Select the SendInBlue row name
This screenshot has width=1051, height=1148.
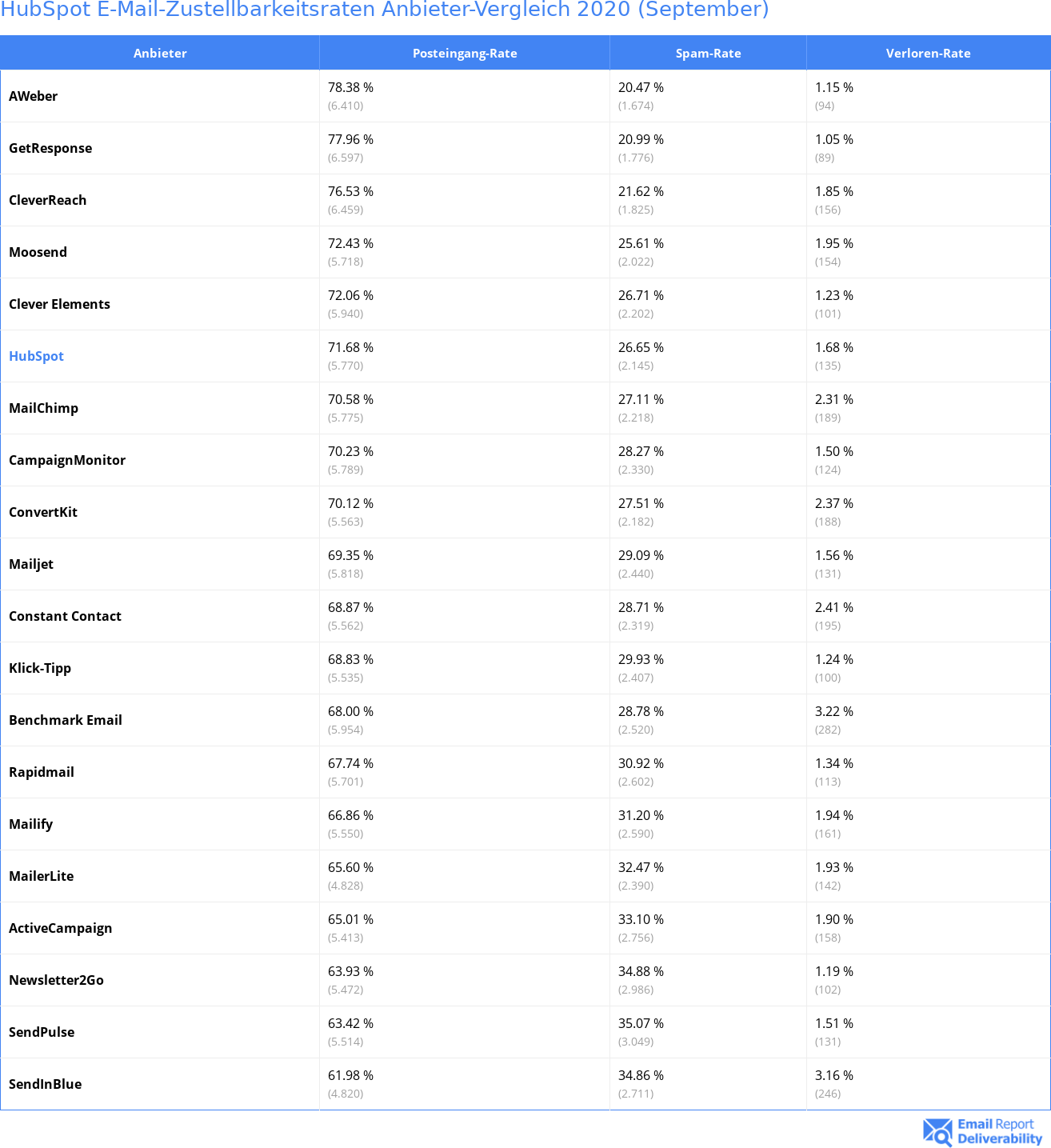tap(45, 1084)
